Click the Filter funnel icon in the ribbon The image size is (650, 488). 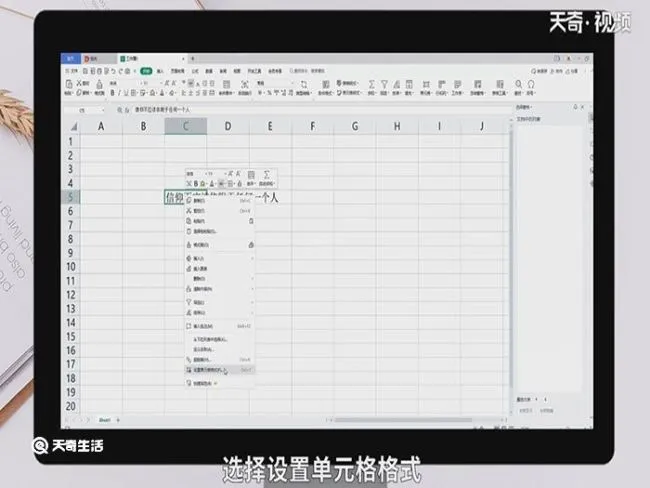click(384, 84)
